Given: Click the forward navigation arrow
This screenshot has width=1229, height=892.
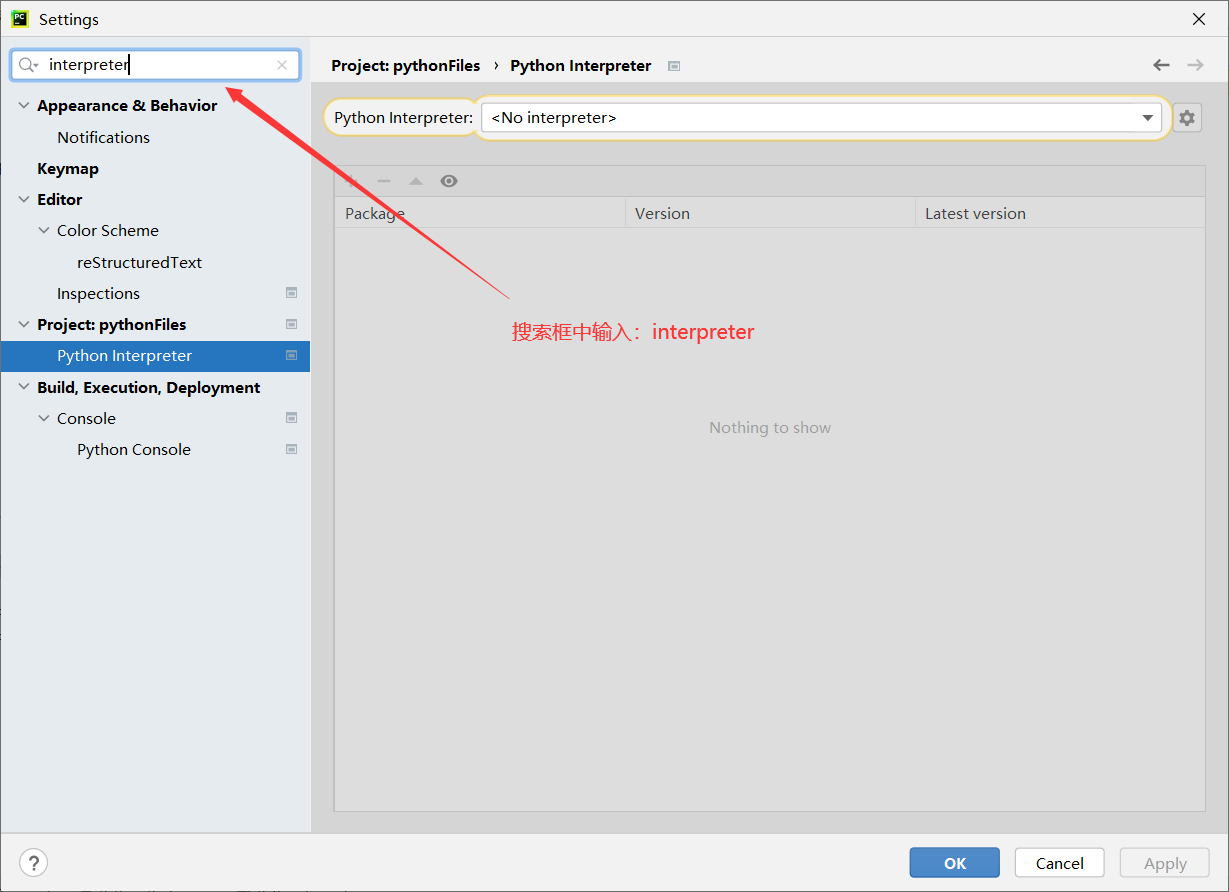Looking at the screenshot, I should tap(1195, 64).
